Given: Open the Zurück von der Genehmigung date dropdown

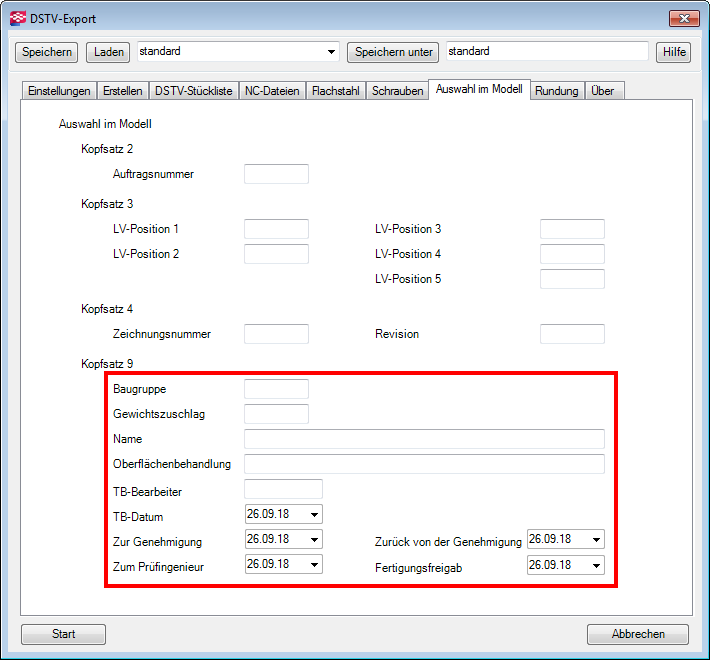Looking at the screenshot, I should [596, 539].
